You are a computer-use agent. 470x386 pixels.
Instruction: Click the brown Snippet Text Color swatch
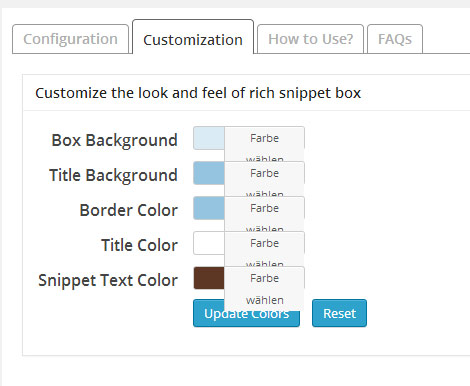pos(209,278)
